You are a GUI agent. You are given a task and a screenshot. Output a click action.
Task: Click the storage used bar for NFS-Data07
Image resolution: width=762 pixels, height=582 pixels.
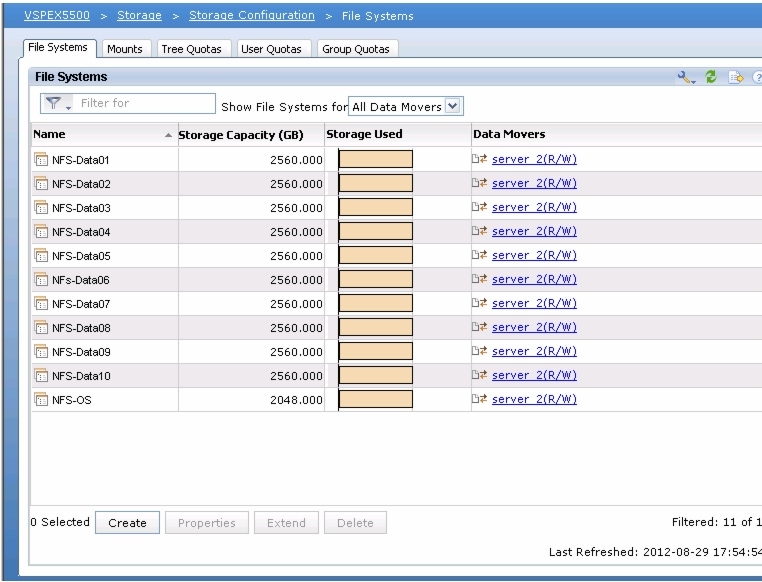[375, 303]
